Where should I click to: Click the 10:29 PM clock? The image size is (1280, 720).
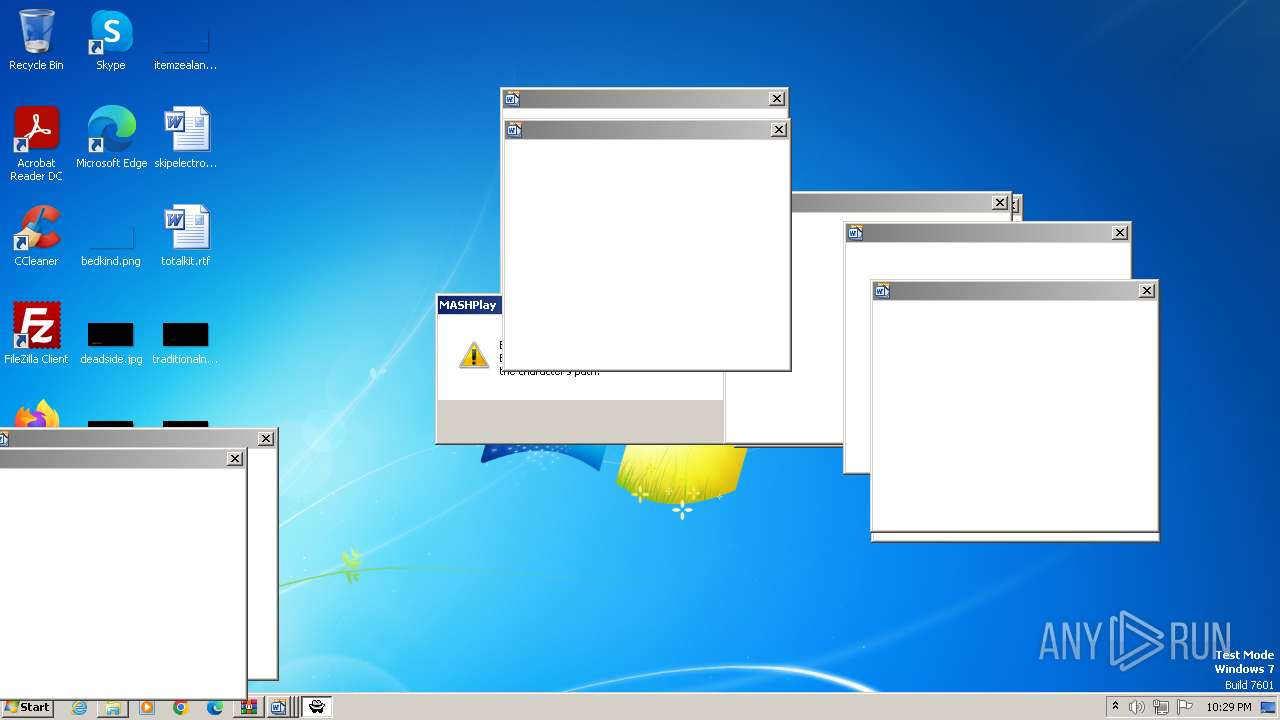coord(1228,707)
